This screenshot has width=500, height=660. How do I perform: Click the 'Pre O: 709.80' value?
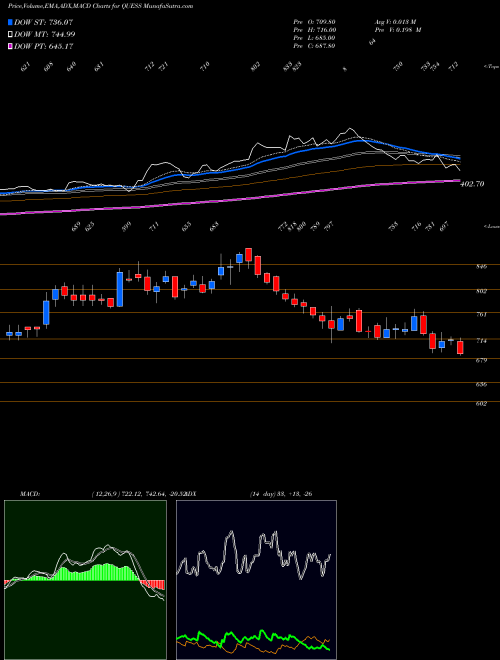314,22
